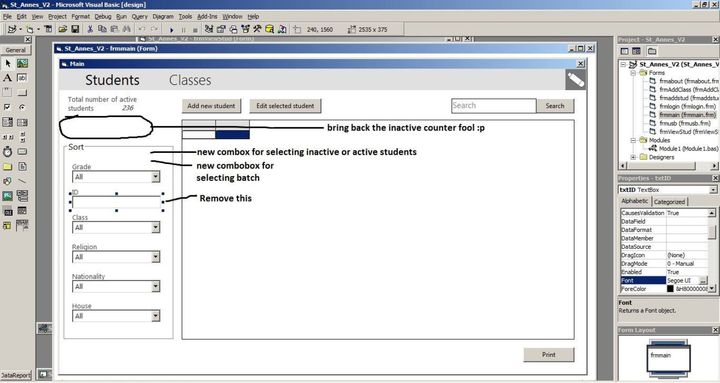
Task: Open the Add-Ins menu
Action: 207,17
